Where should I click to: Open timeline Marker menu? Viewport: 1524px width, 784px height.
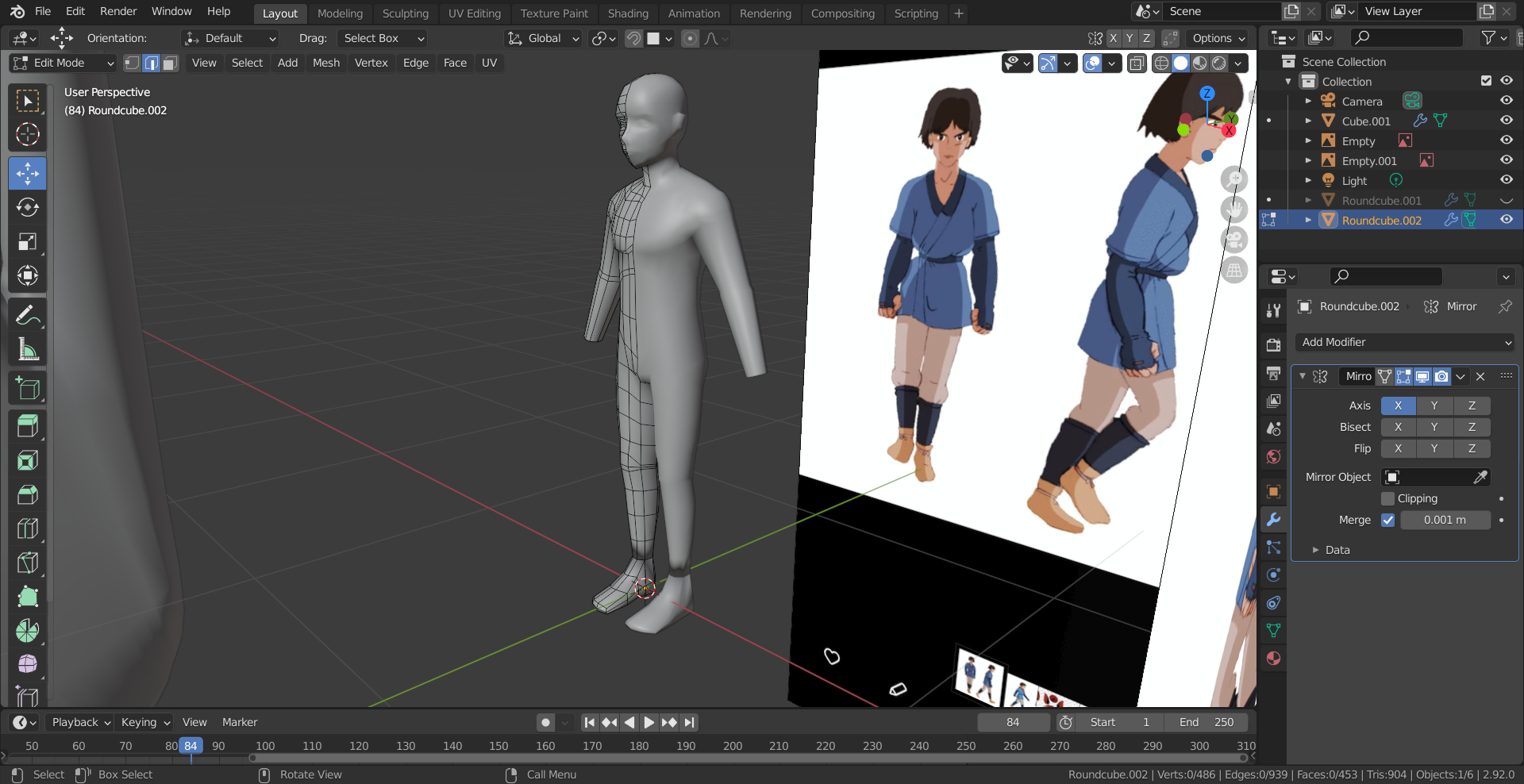[240, 722]
